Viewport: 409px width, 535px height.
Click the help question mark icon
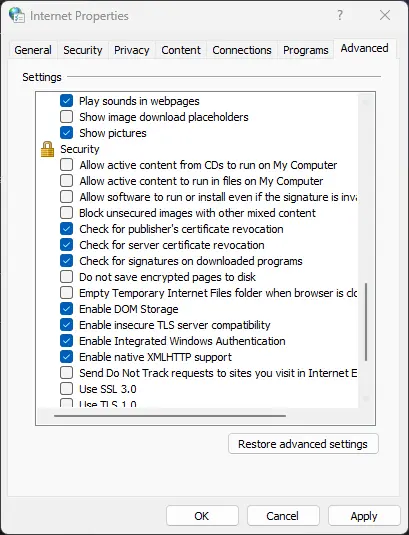[340, 15]
